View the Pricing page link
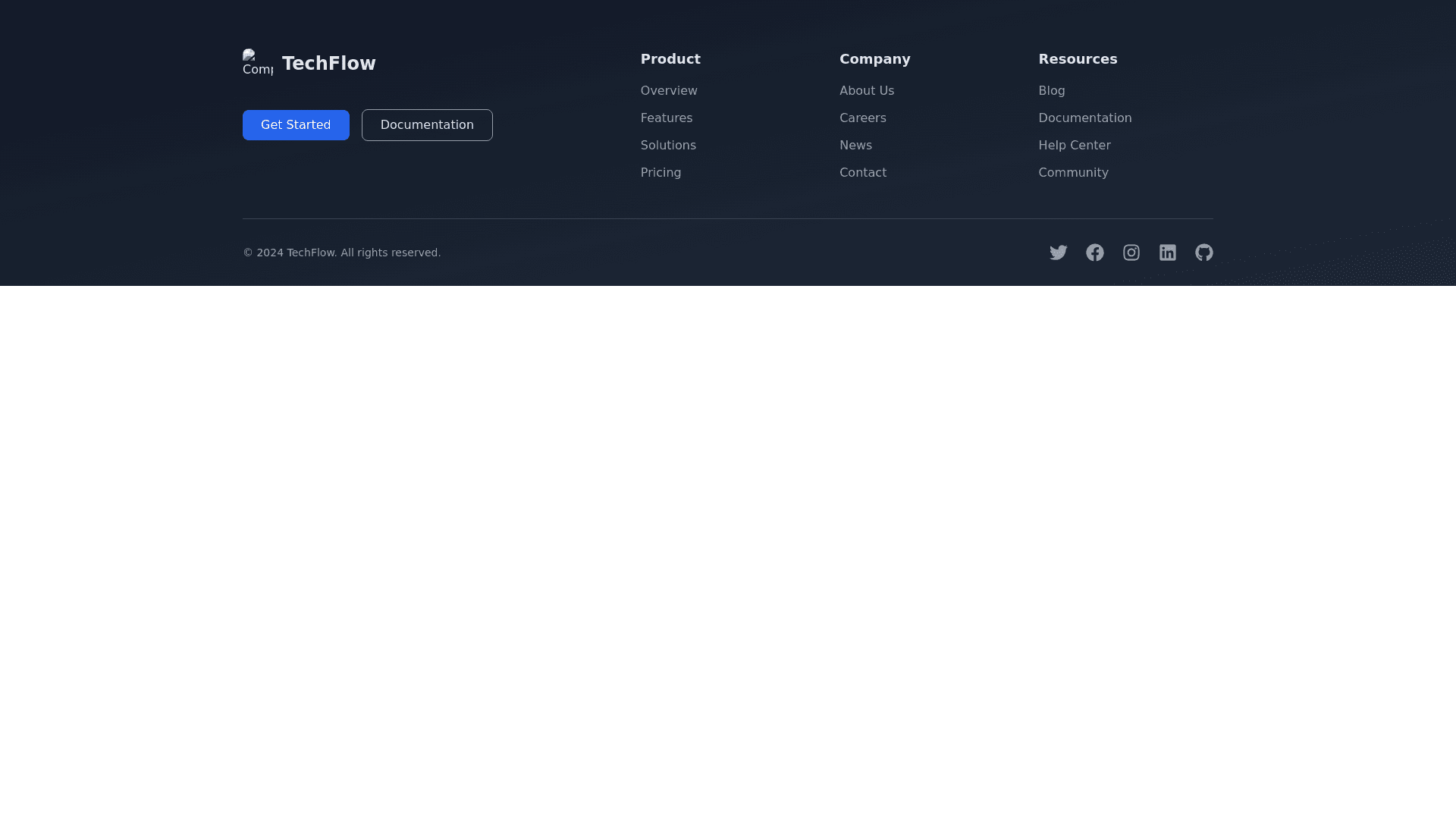 tap(661, 173)
